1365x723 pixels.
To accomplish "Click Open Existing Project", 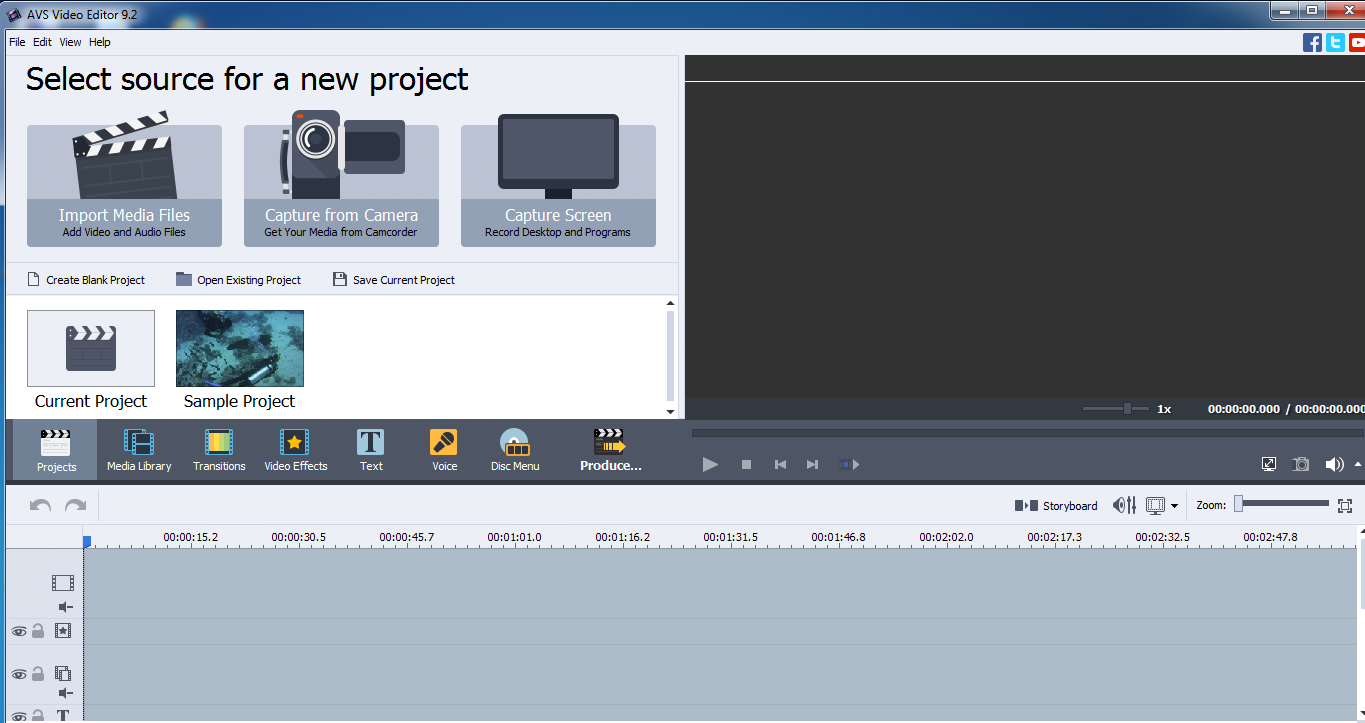I will 238,280.
